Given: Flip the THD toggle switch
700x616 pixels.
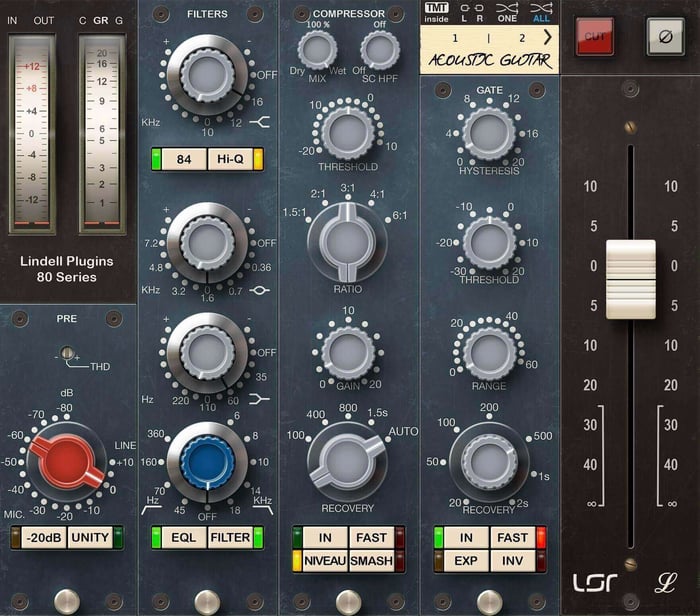Looking at the screenshot, I should (67, 353).
